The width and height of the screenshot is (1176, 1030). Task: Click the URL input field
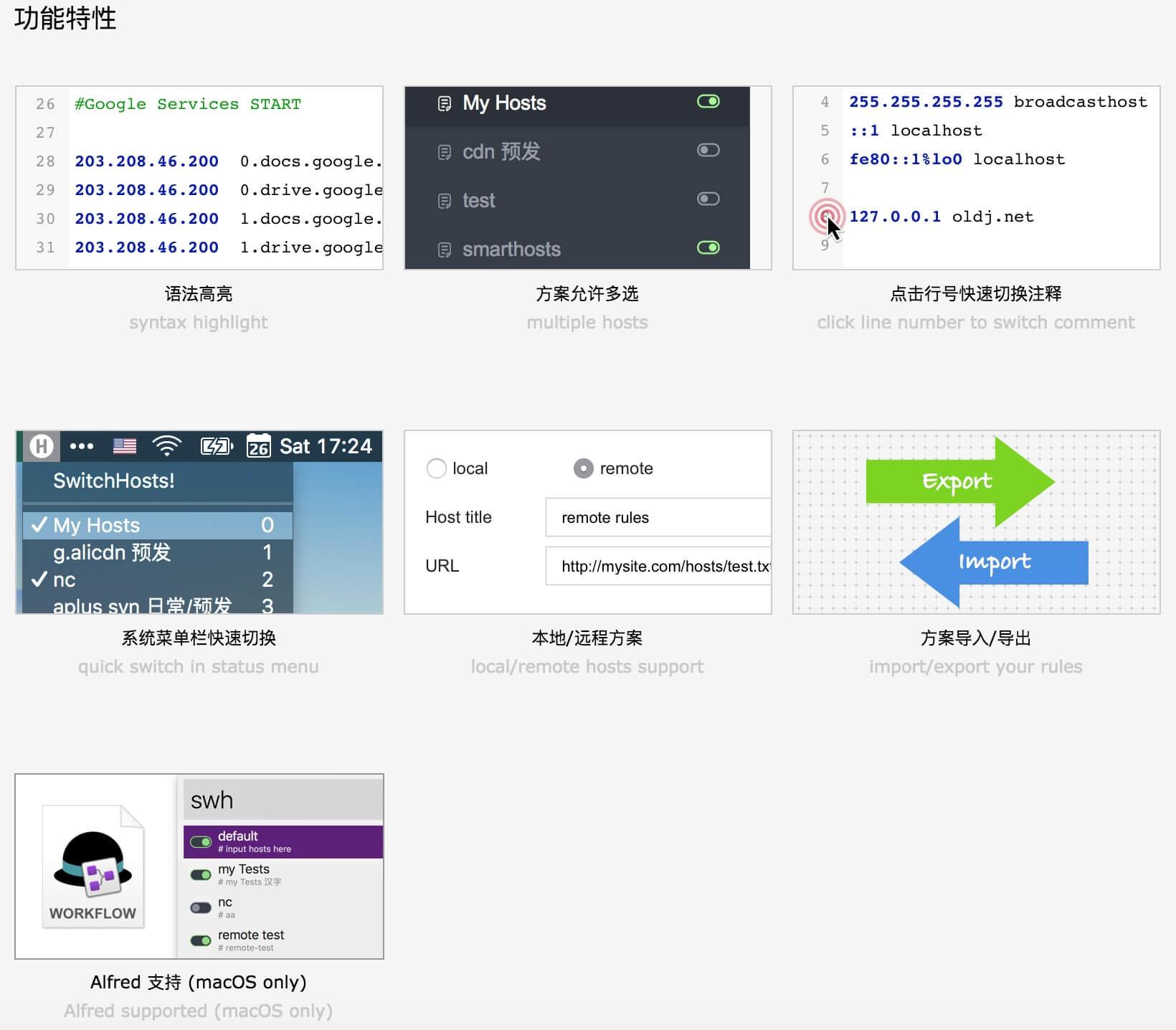click(658, 566)
